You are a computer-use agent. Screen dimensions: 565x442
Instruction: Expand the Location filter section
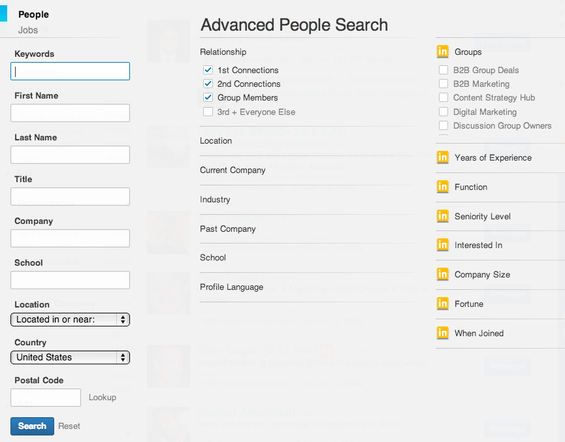point(216,141)
